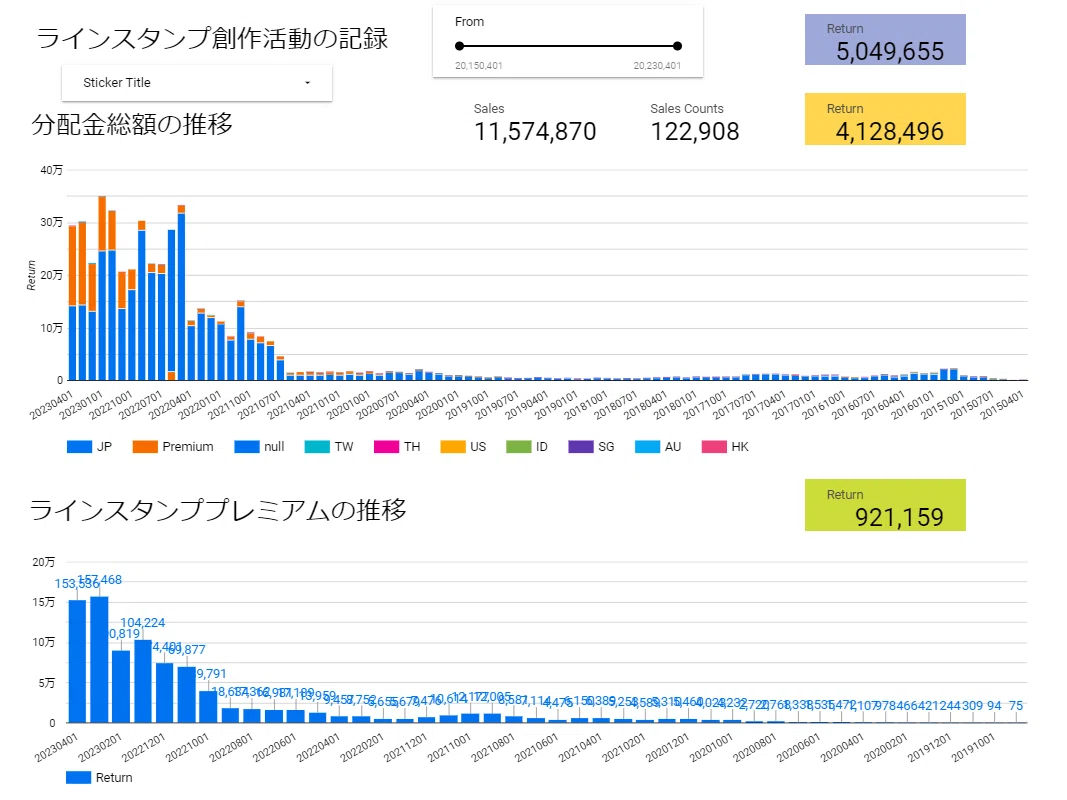The height and width of the screenshot is (800, 1067).
Task: Click the 20220801 x-axis label in the premium chart
Action: tap(231, 747)
